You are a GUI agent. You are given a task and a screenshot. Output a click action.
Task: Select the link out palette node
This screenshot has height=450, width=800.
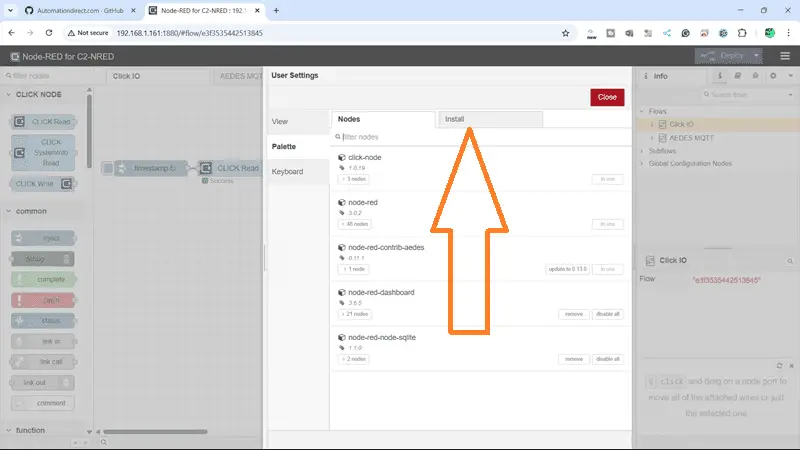(43, 383)
